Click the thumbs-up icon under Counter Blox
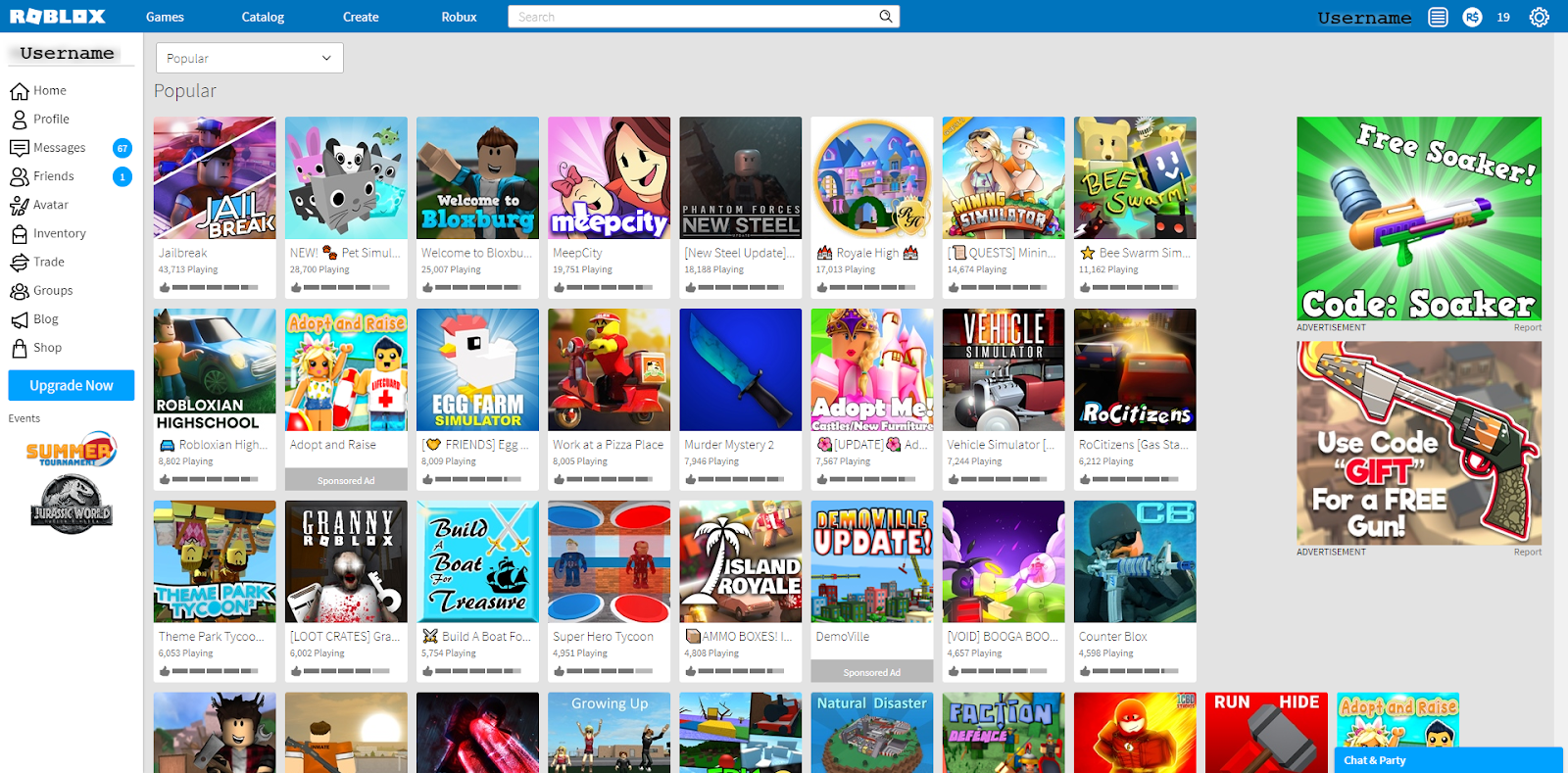This screenshot has width=1568, height=773. (1085, 671)
